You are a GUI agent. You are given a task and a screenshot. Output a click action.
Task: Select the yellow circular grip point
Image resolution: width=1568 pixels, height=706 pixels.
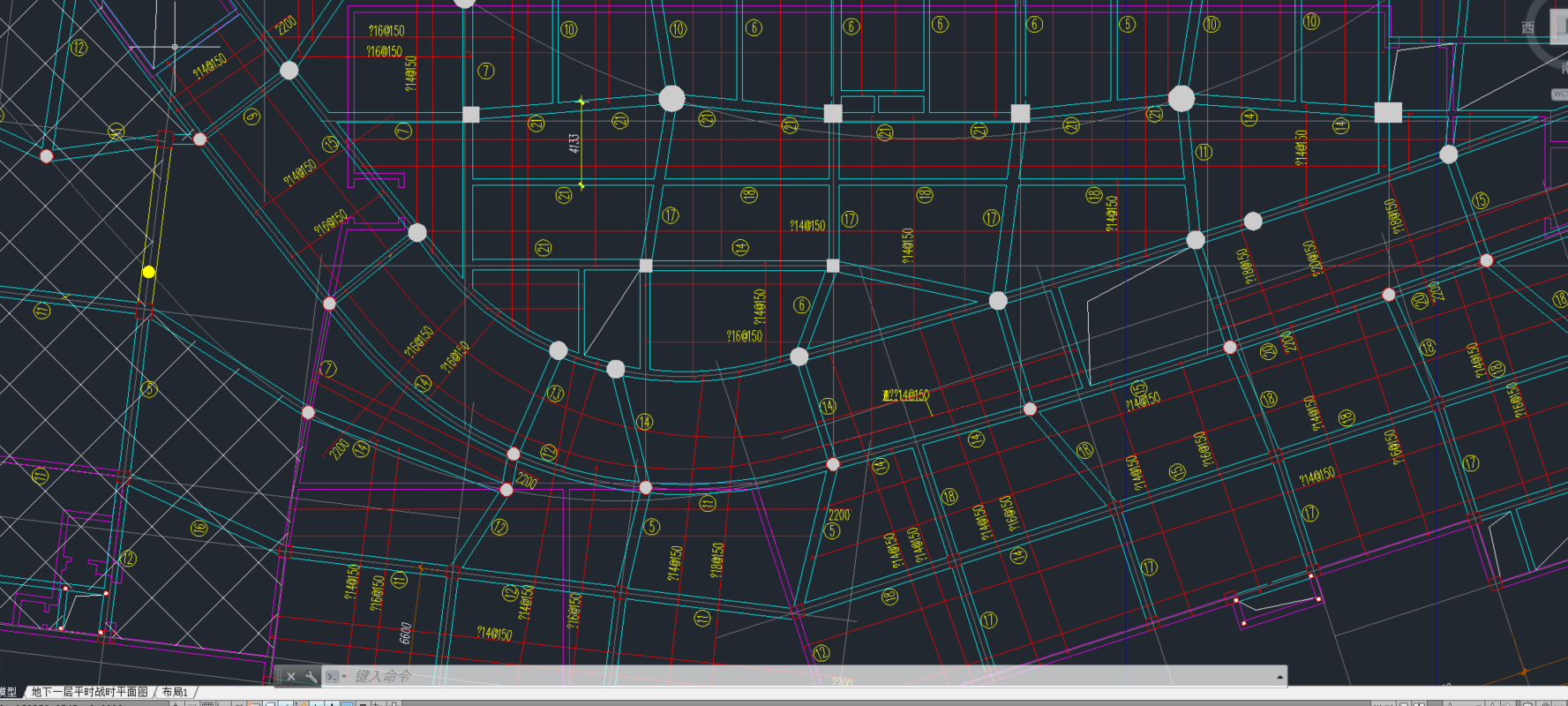149,272
